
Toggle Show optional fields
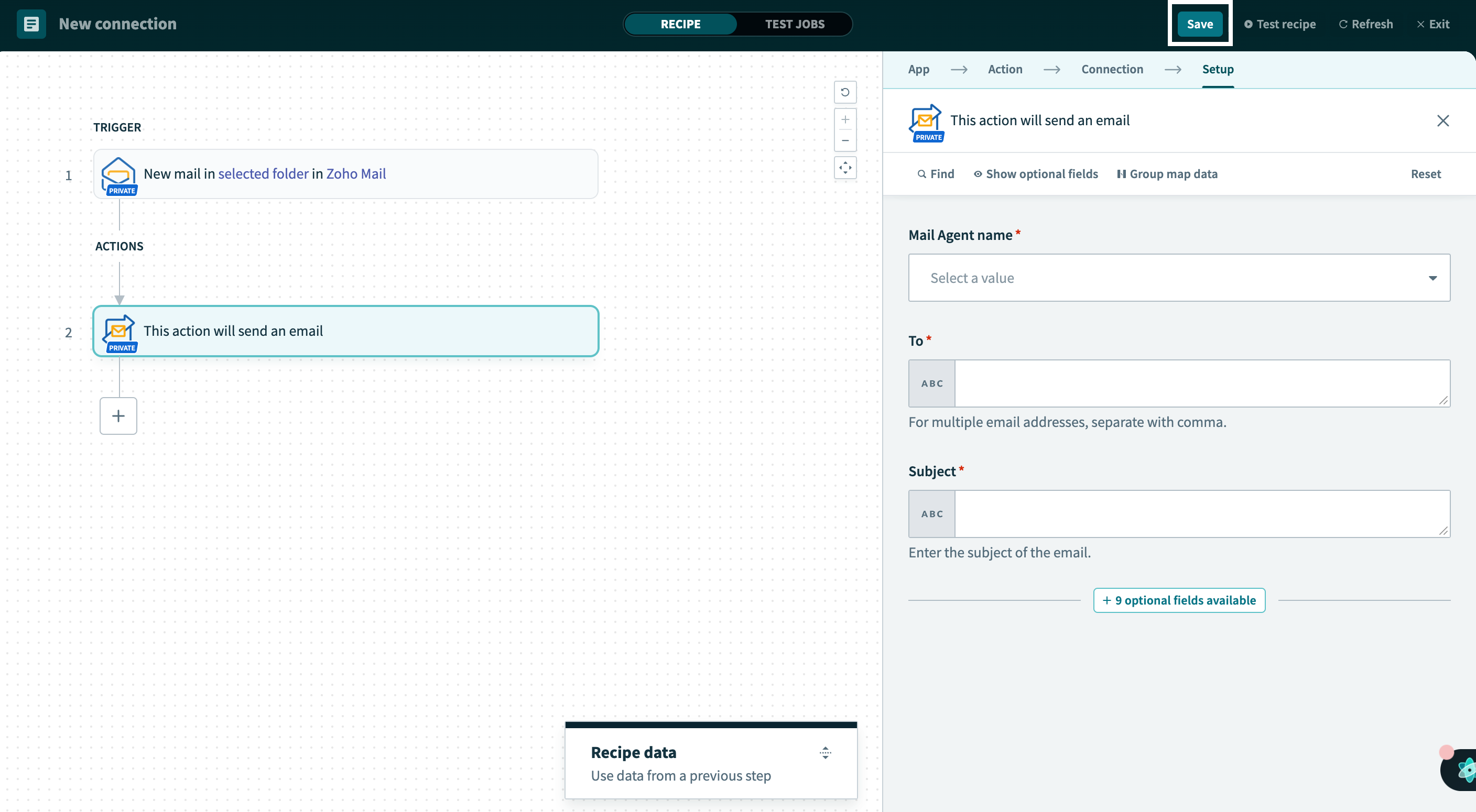(x=1035, y=174)
